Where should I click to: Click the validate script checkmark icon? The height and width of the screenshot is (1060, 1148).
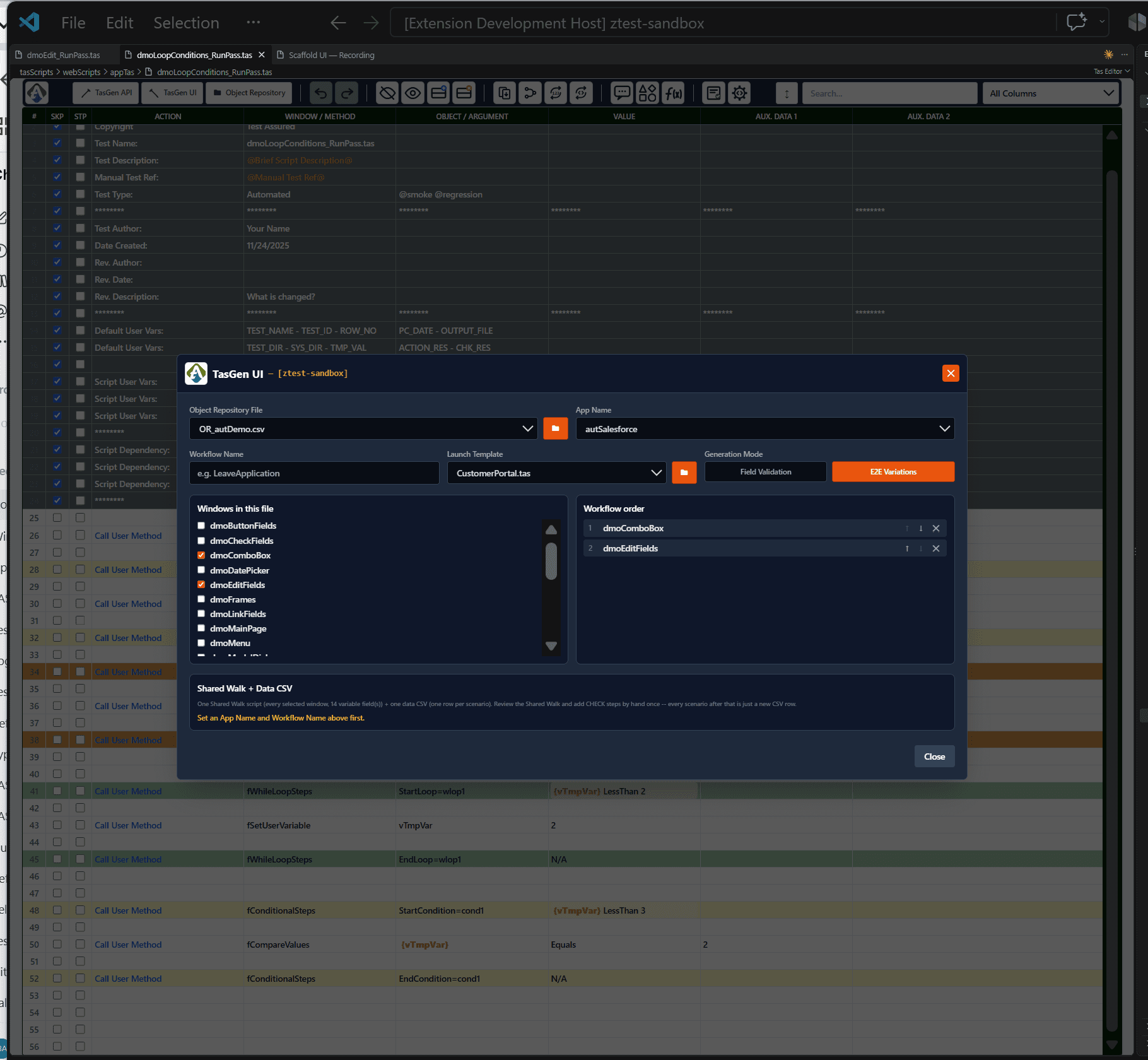[x=714, y=93]
